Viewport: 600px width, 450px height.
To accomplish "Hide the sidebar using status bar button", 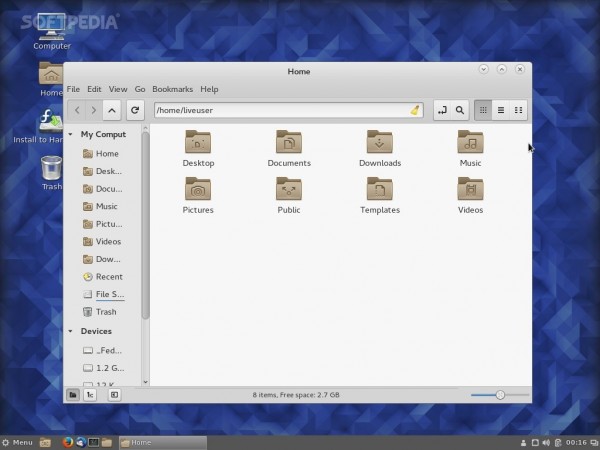I will (x=114, y=395).
